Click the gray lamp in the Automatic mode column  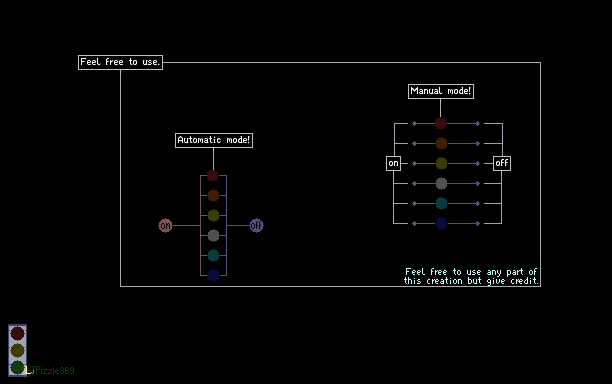pyautogui.click(x=213, y=235)
